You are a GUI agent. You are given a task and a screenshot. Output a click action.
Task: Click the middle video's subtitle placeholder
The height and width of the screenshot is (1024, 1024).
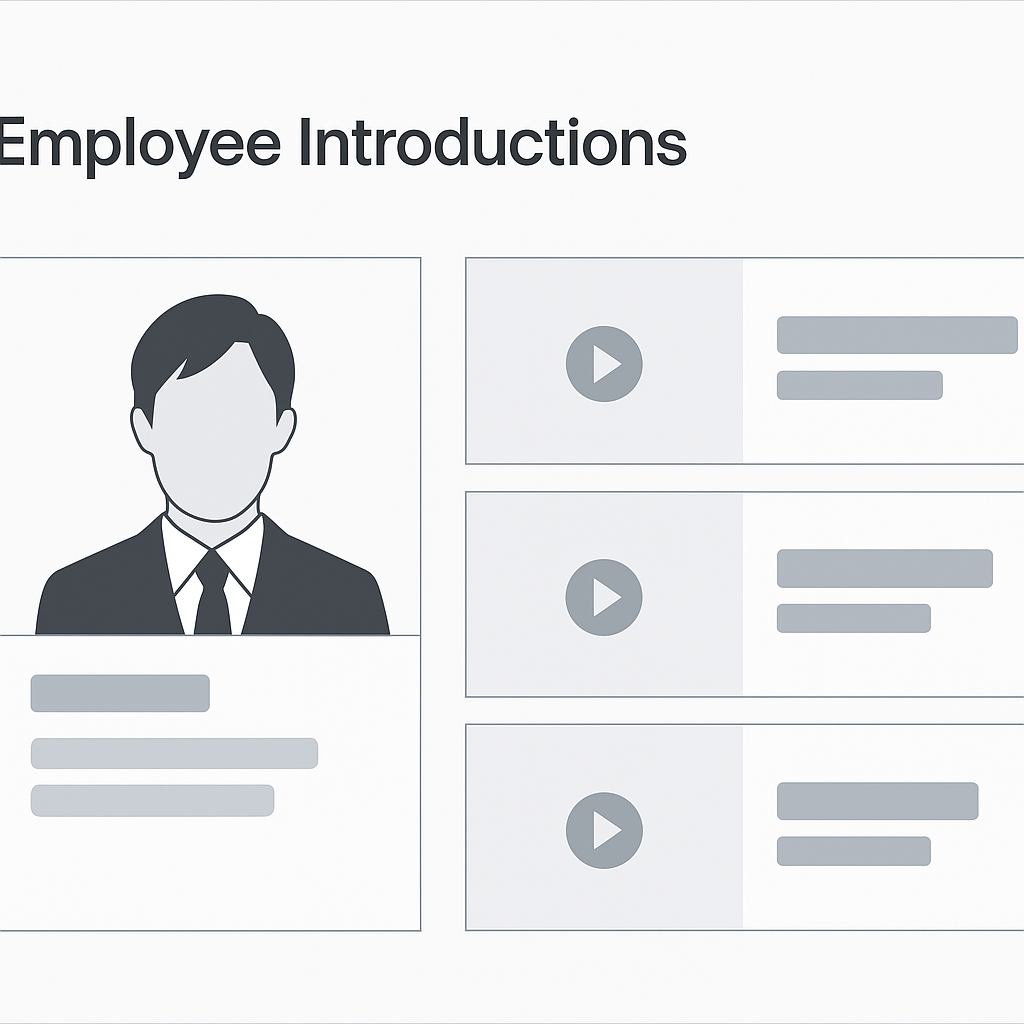(x=853, y=618)
